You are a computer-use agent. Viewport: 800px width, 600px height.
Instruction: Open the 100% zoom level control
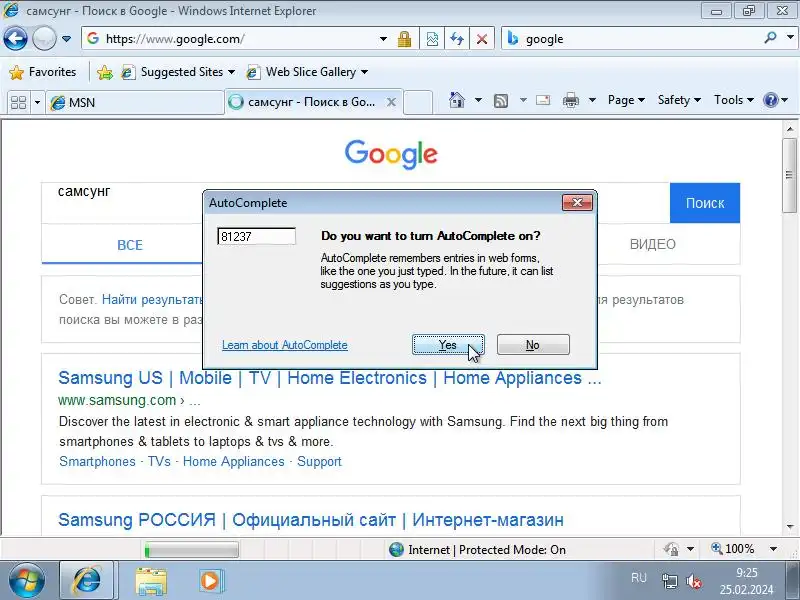click(744, 549)
